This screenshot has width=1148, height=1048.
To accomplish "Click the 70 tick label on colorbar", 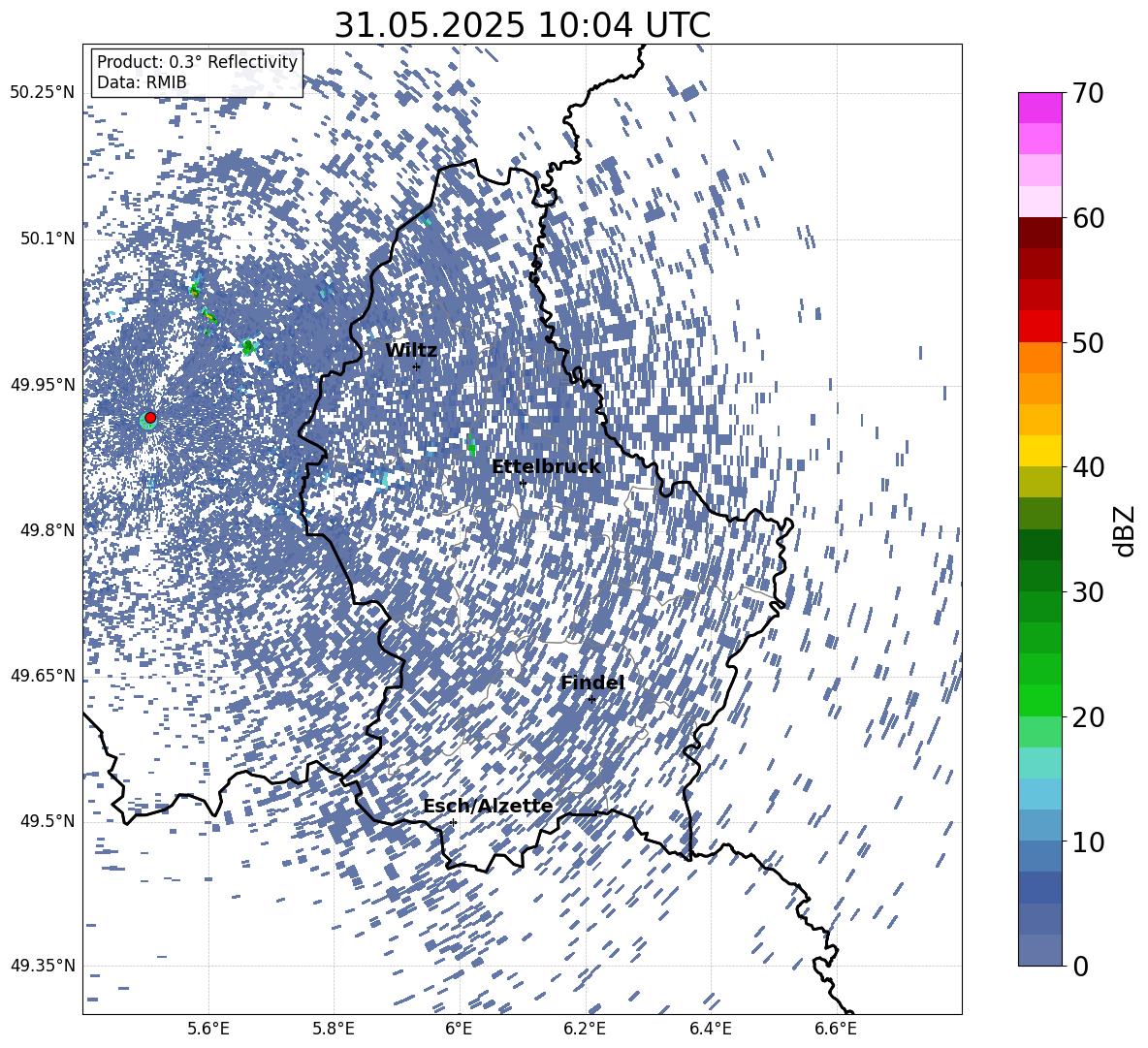I will pos(1087,93).
